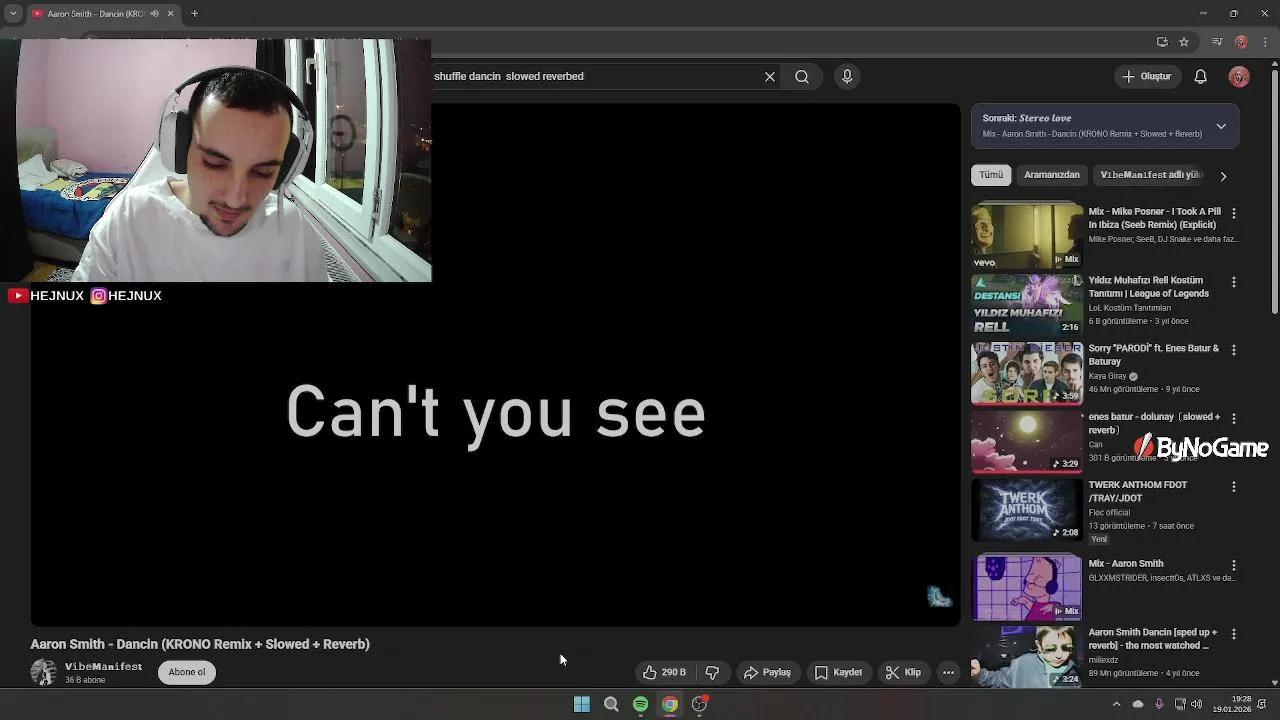
Task: Create a clip with Klip button
Action: tap(903, 672)
